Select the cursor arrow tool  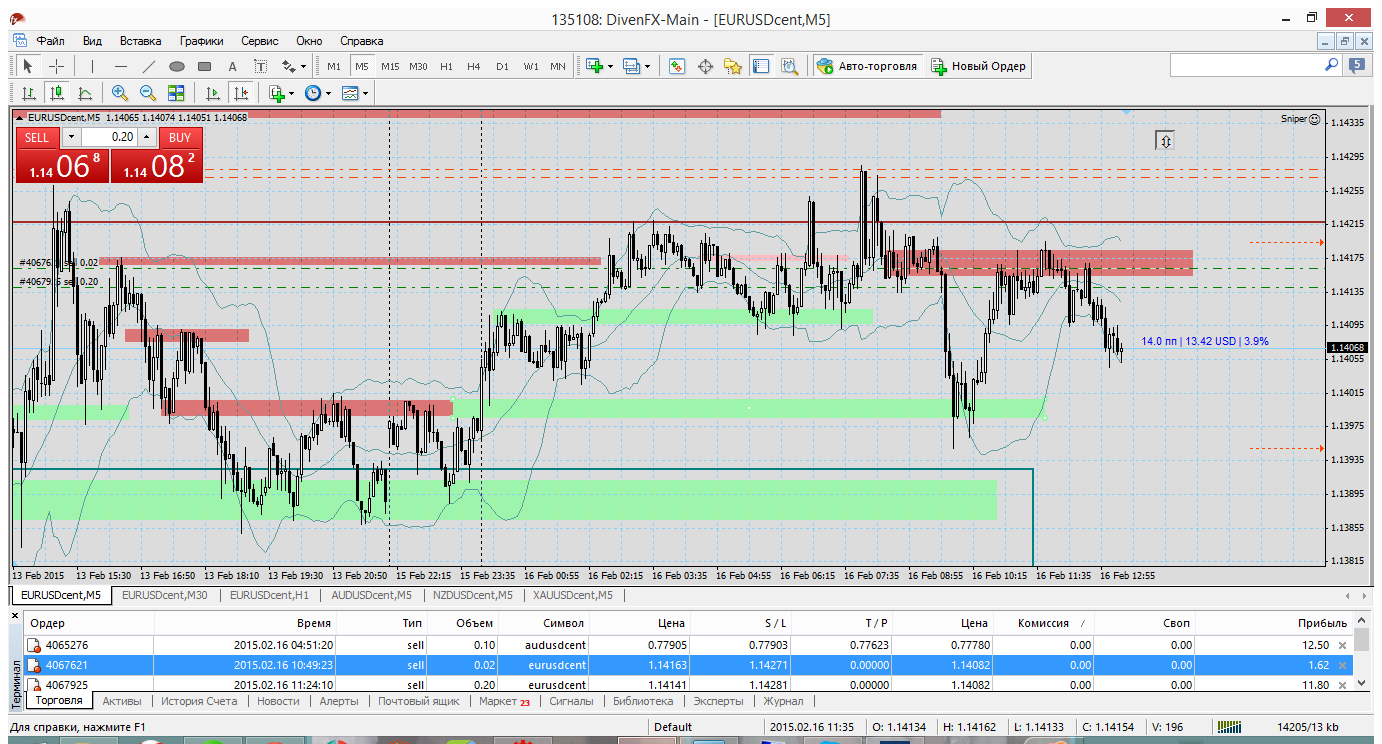28,66
